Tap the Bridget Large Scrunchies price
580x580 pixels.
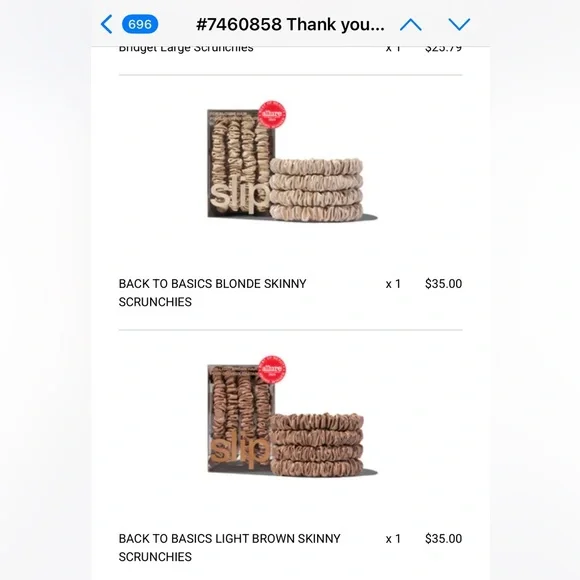tap(444, 50)
